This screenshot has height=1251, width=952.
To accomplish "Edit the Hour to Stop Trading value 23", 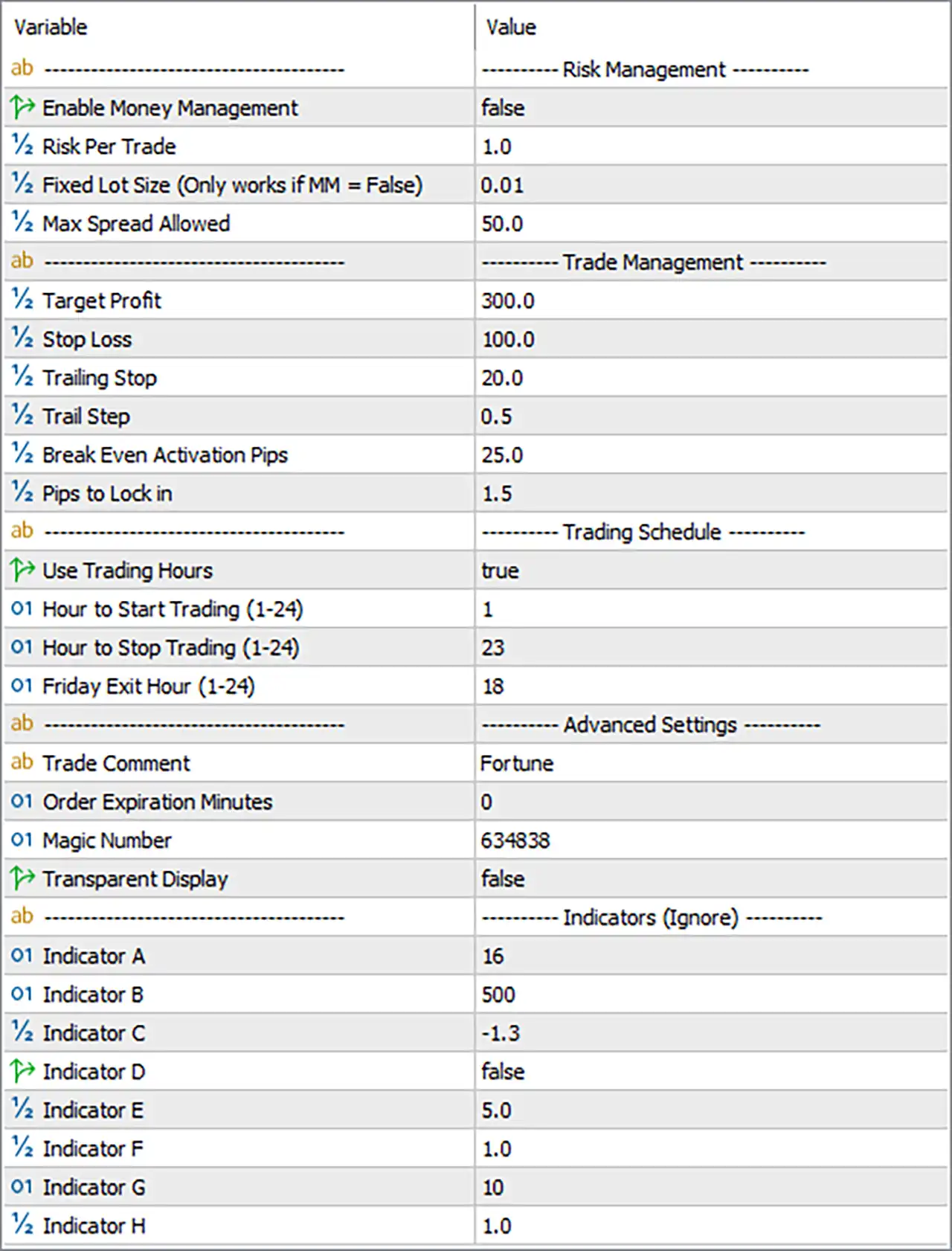I will [492, 648].
